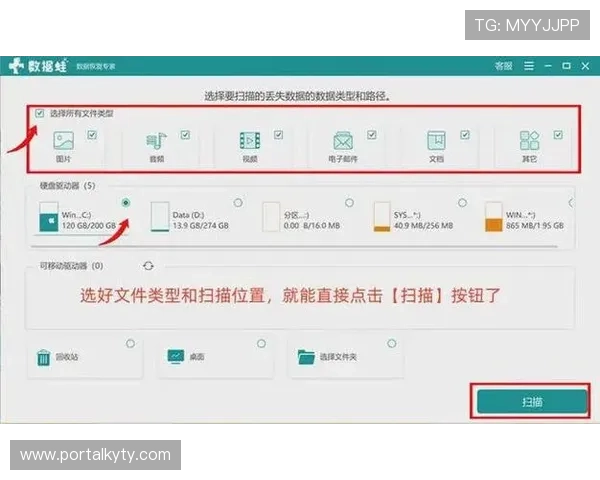Uncheck the 其它 checkbox
The image size is (600, 480).
click(558, 135)
